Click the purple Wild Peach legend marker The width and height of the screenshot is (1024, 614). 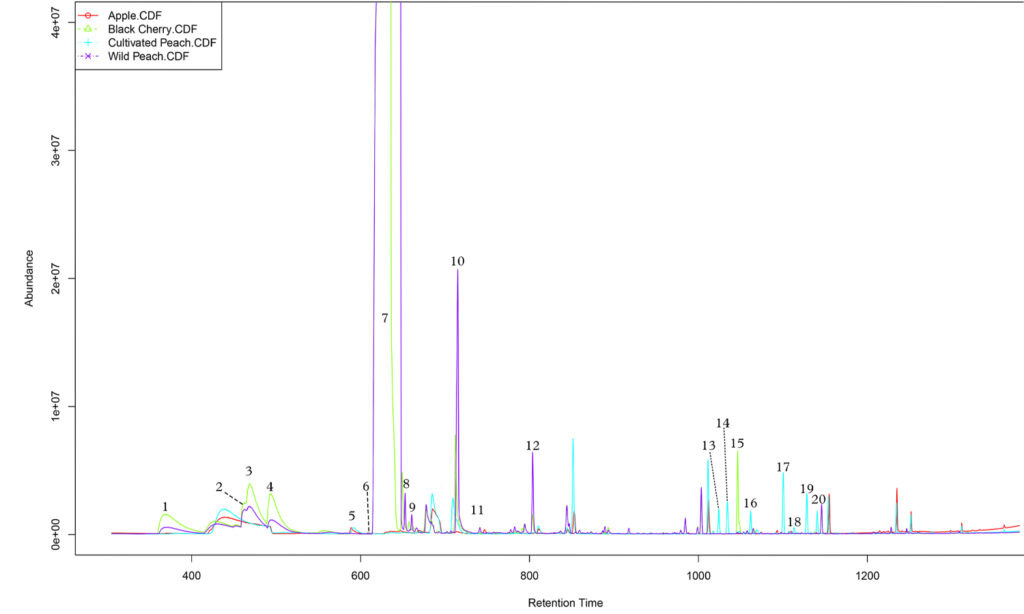[88, 57]
